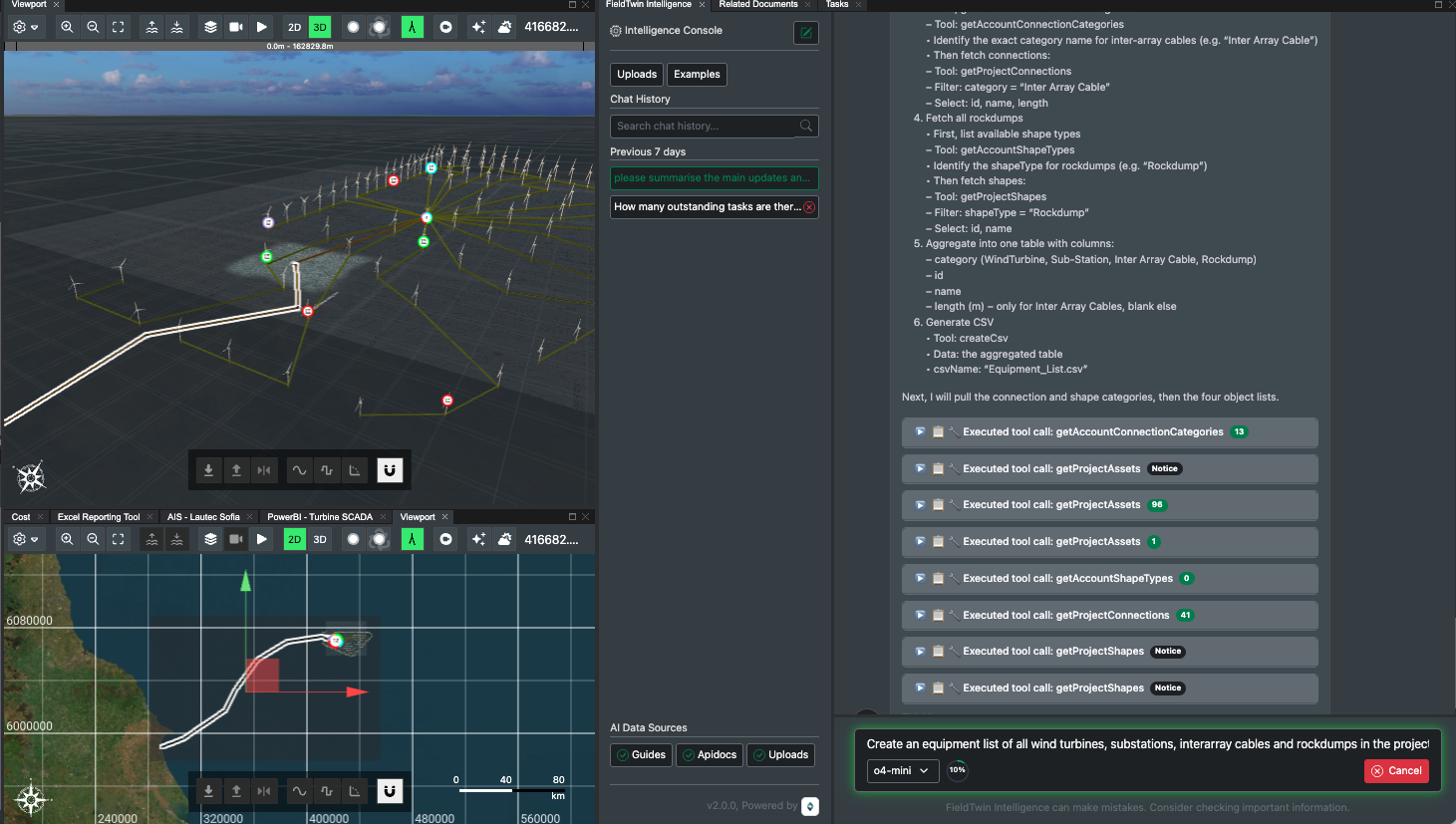Toggle the Guides AI data source
1456x824 pixels.
[641, 755]
